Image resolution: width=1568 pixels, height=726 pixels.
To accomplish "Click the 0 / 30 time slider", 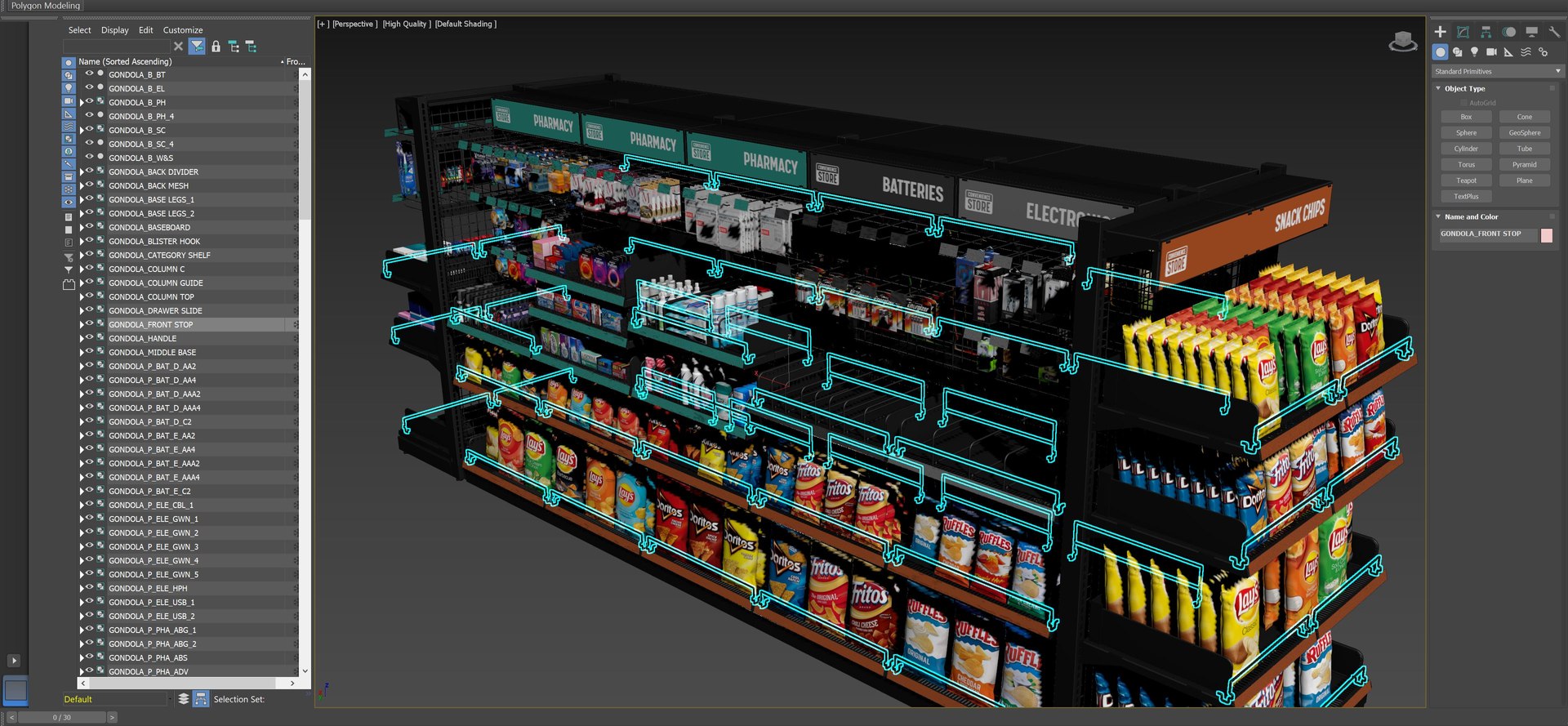I will (x=62, y=717).
